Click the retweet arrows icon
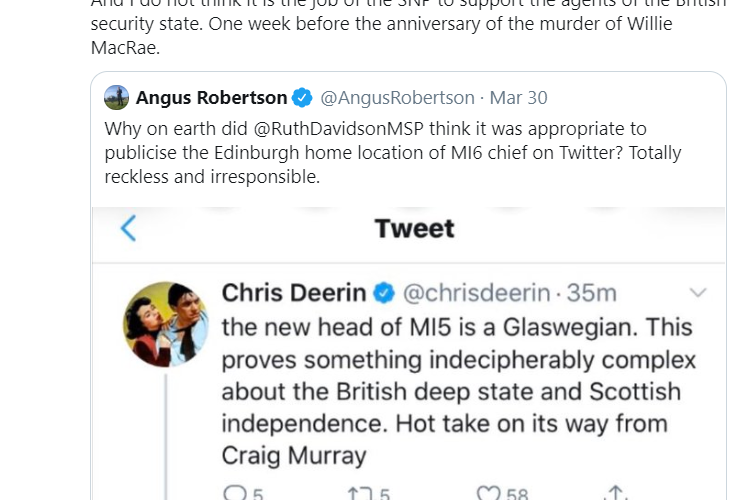This screenshot has height=500, width=740. tap(359, 492)
